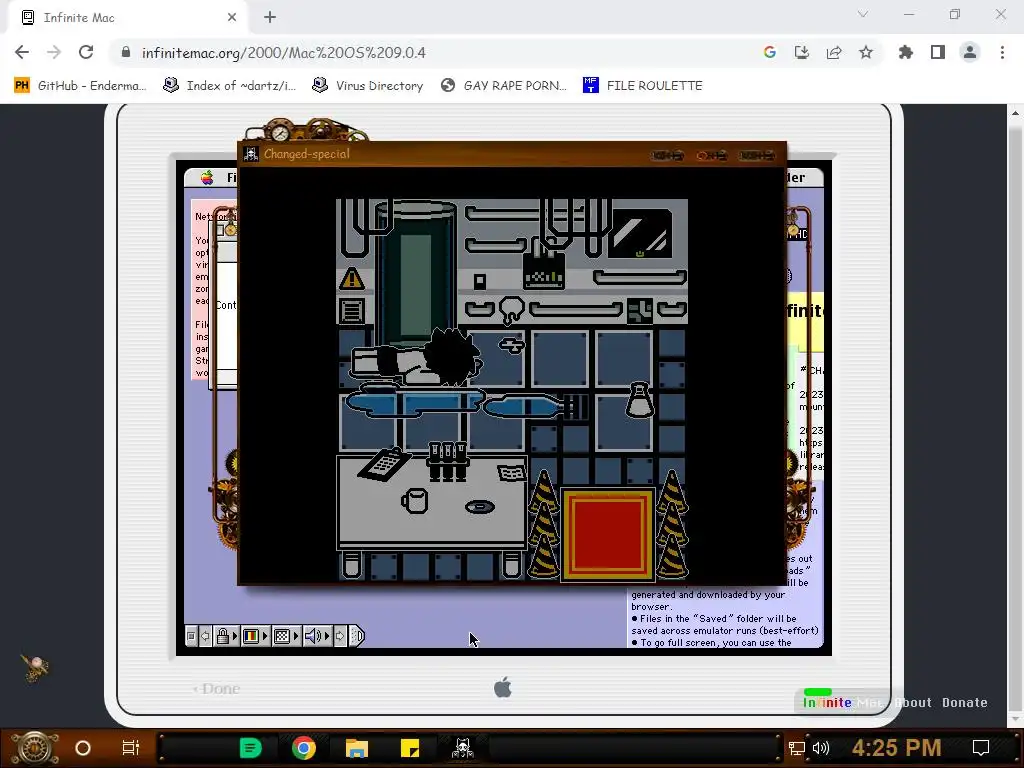Click the Google icon in address bar
Image resolution: width=1024 pixels, height=768 pixels.
pyautogui.click(x=769, y=52)
